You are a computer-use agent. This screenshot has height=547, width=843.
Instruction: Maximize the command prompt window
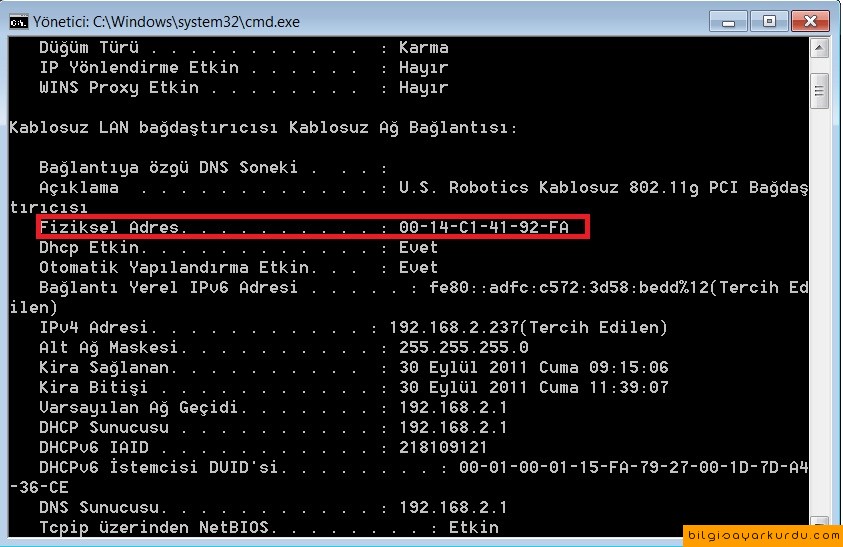(x=769, y=22)
